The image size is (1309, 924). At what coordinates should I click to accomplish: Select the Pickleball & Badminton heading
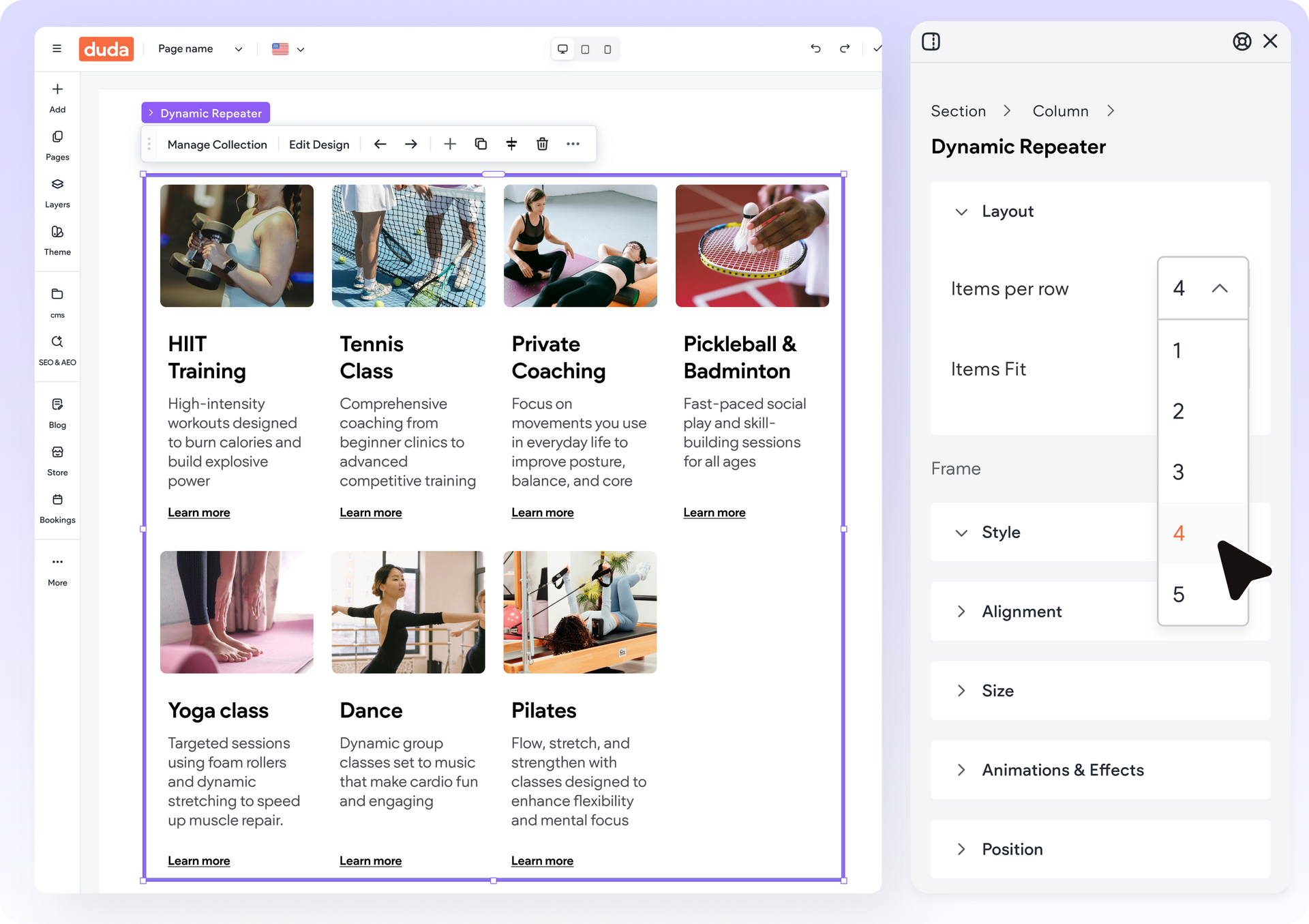(740, 357)
